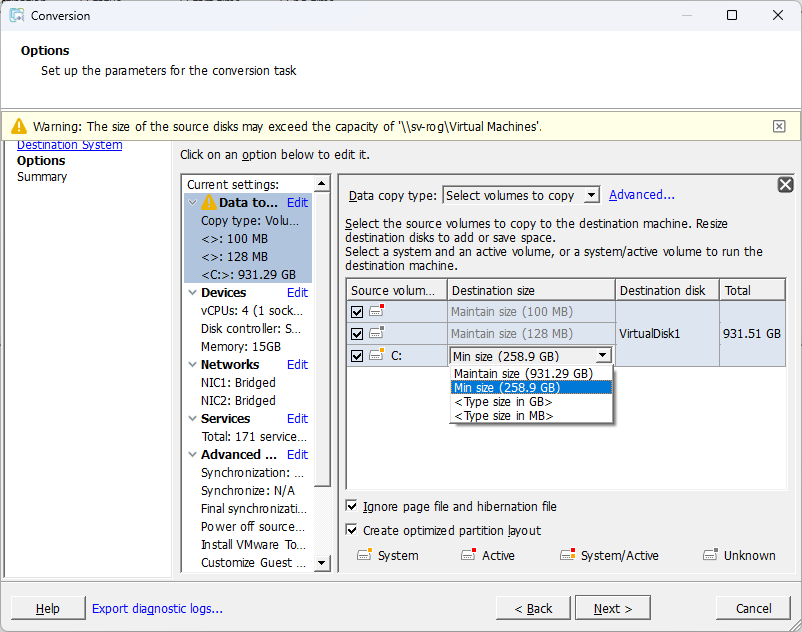
Task: Click the Total column header
Action: tap(752, 290)
